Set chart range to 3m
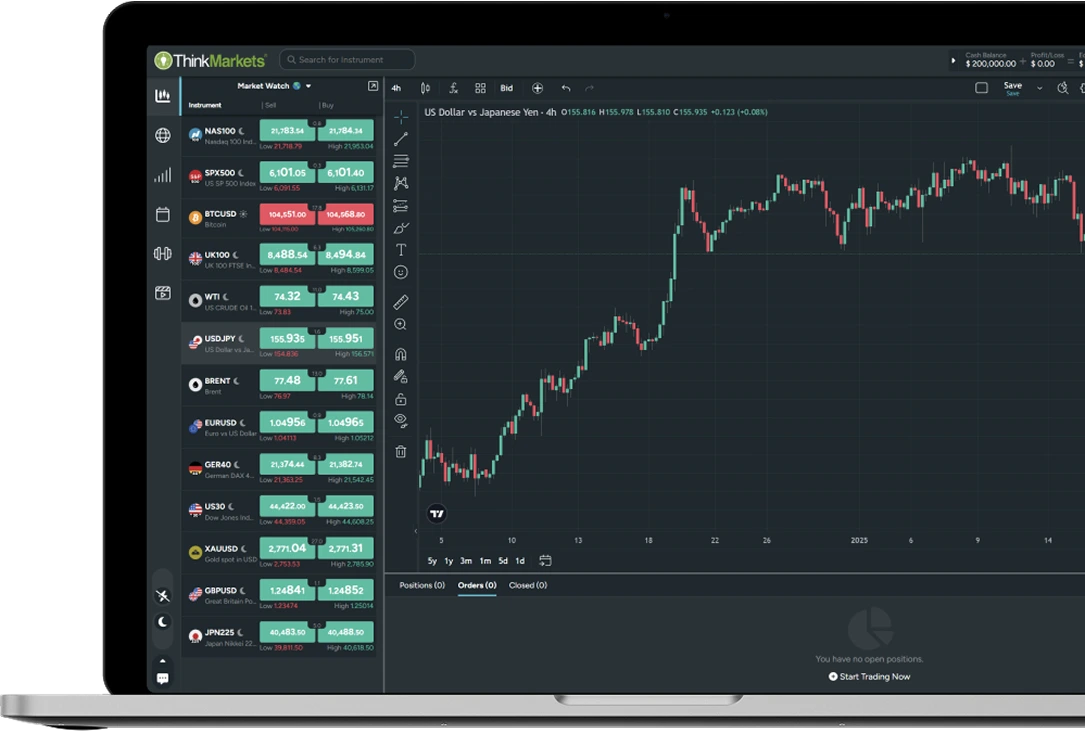The image size is (1085, 731). pyautogui.click(x=466, y=561)
